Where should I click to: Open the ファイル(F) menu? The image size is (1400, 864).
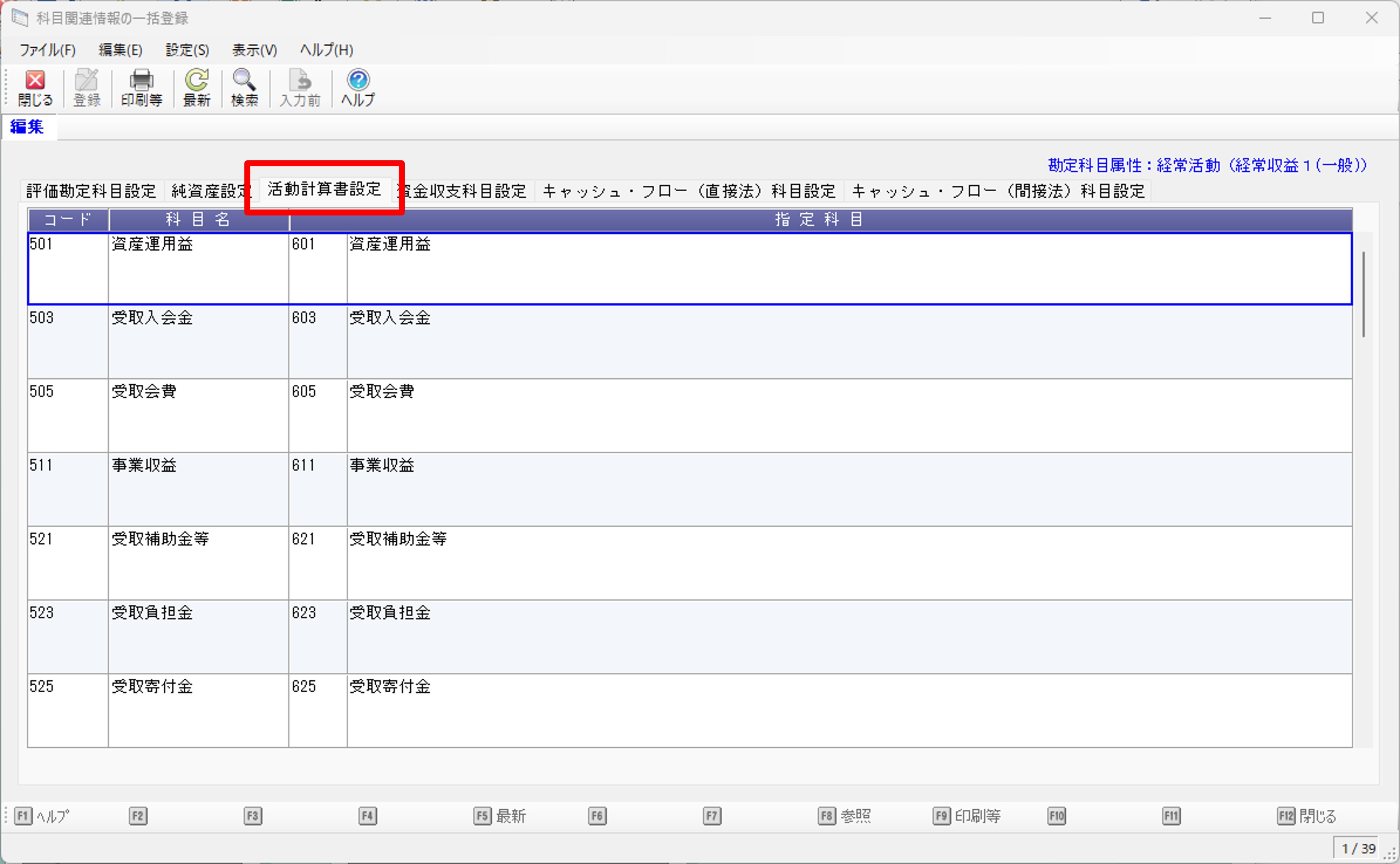(48, 50)
